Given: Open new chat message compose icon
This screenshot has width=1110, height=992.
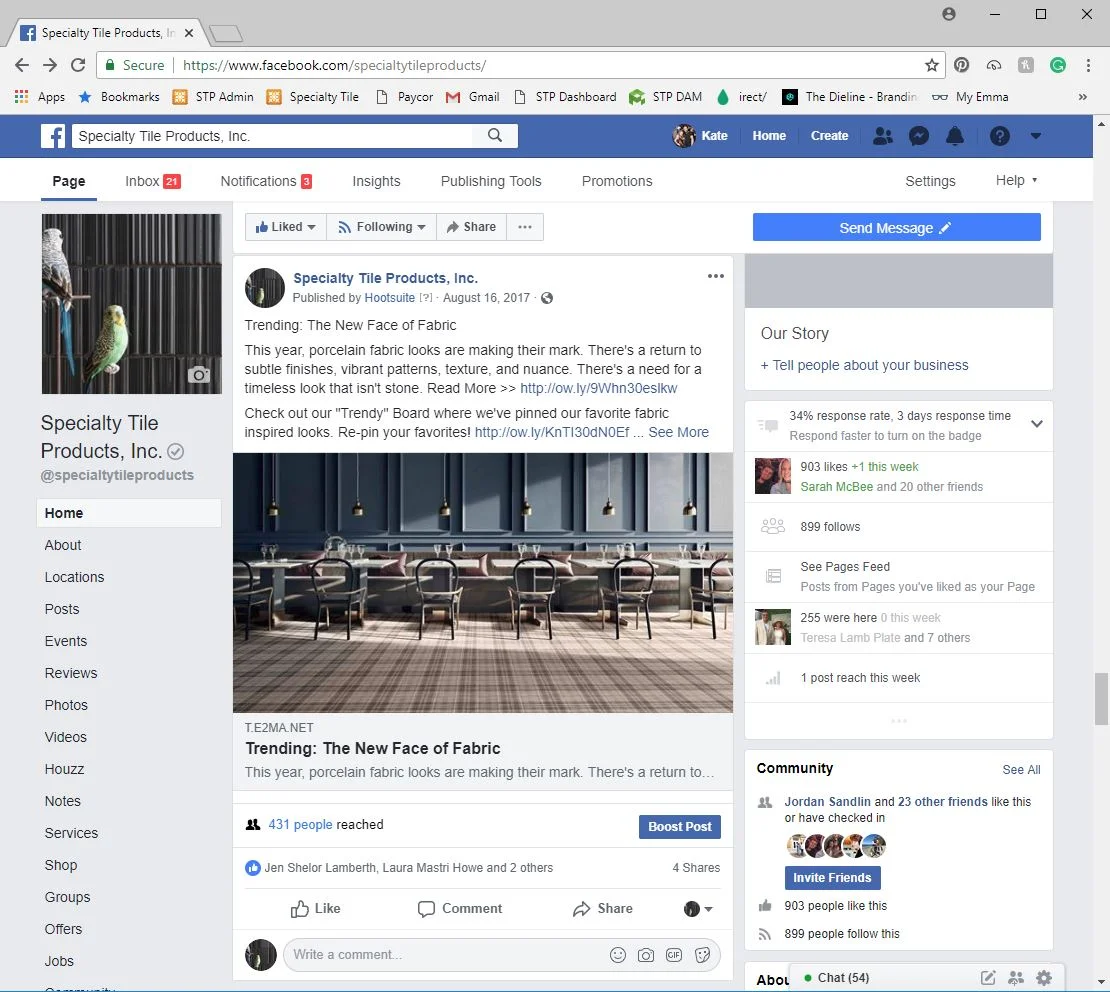Looking at the screenshot, I should (x=988, y=978).
